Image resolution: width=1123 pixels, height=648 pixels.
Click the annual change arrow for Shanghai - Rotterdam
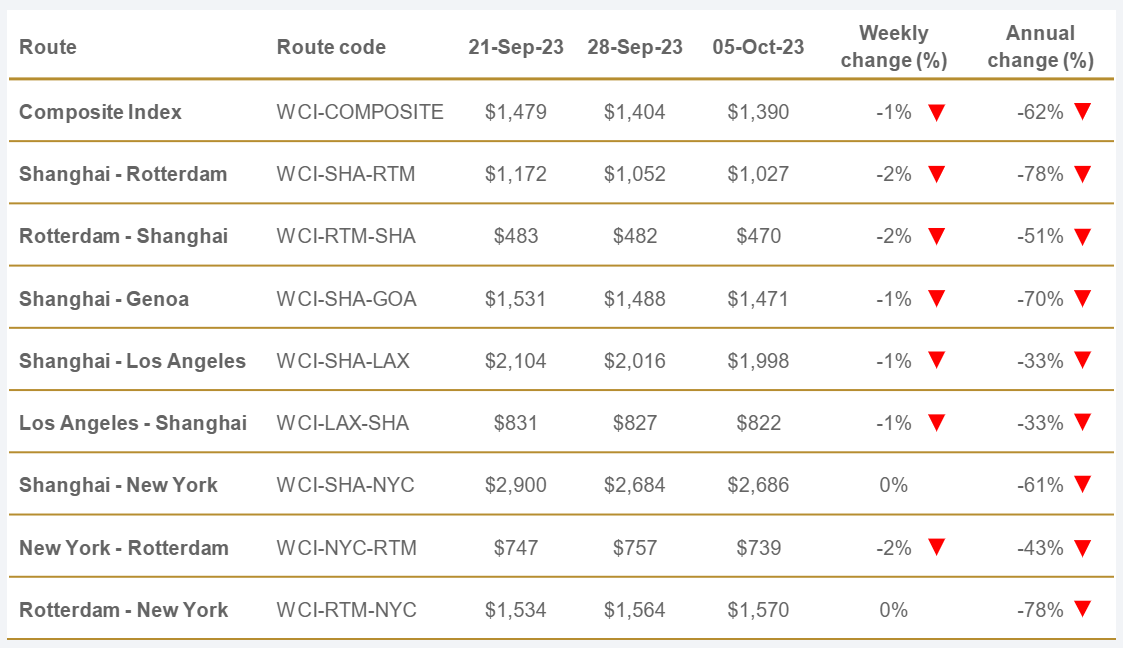[1082, 174]
